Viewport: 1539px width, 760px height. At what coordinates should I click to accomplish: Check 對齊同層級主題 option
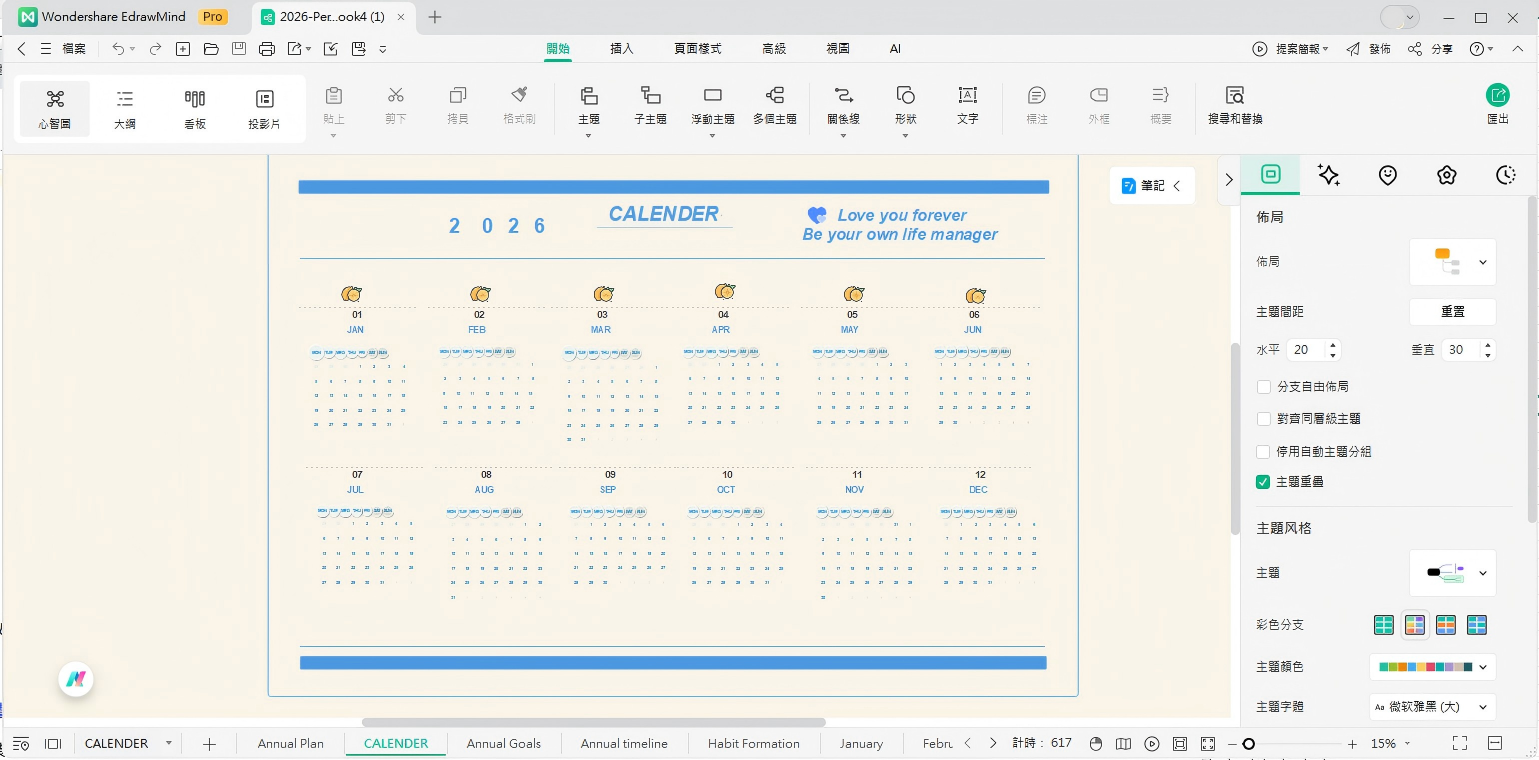click(x=1264, y=419)
